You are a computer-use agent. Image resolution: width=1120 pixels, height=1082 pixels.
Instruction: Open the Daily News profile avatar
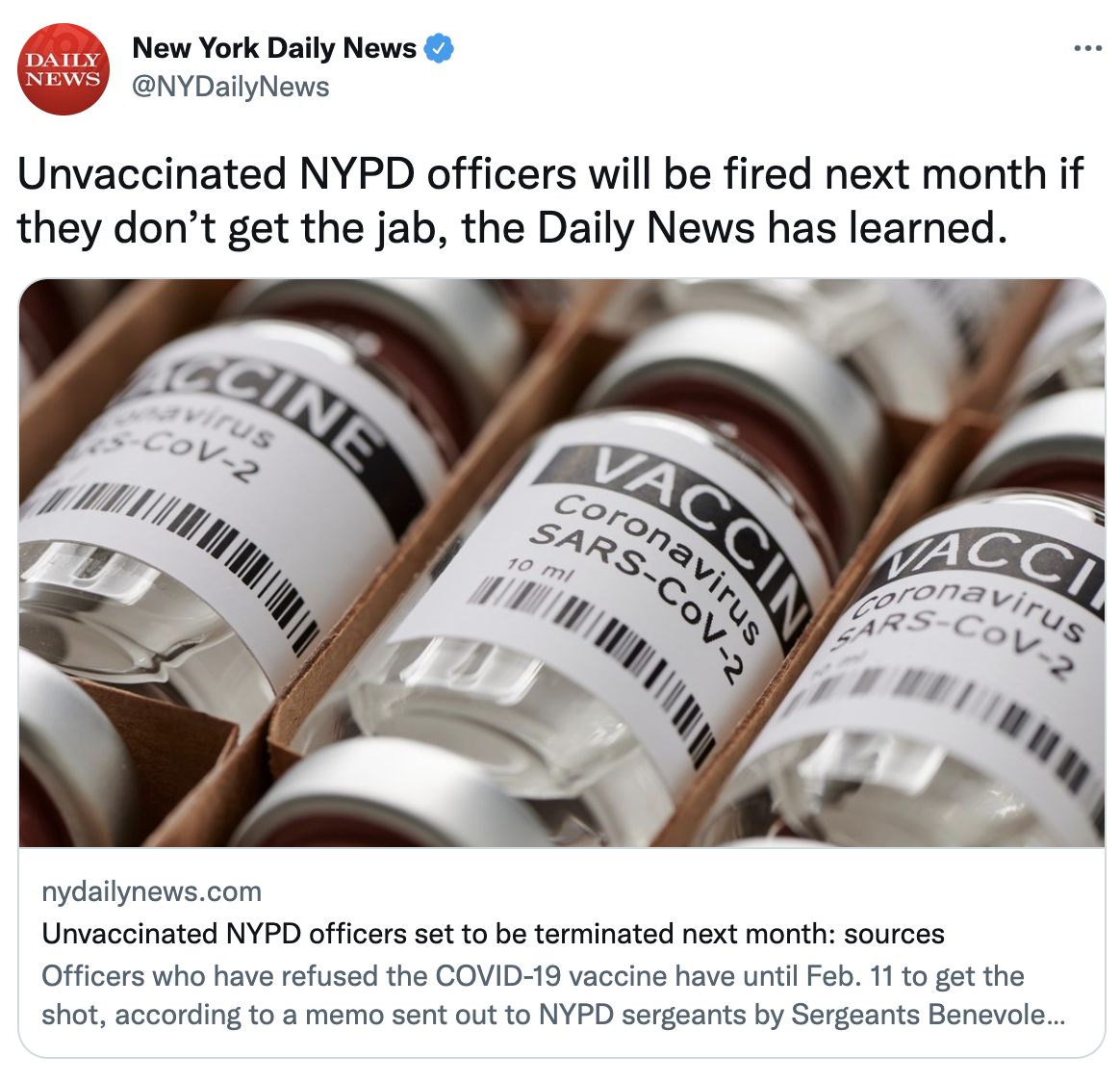64,69
